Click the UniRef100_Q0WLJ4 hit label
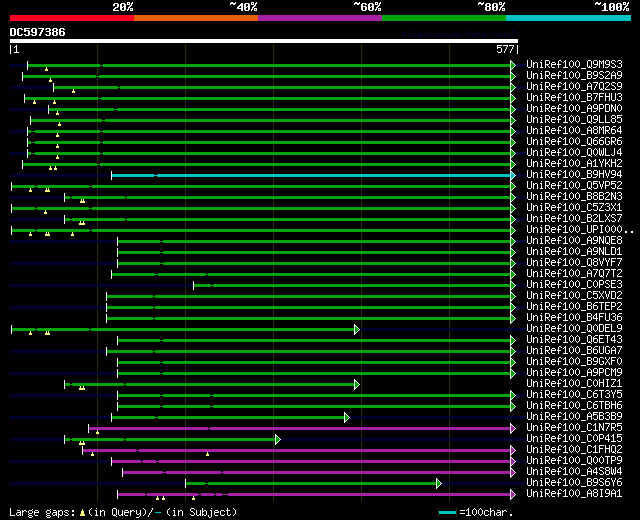This screenshot has width=640, height=520. coord(574,152)
